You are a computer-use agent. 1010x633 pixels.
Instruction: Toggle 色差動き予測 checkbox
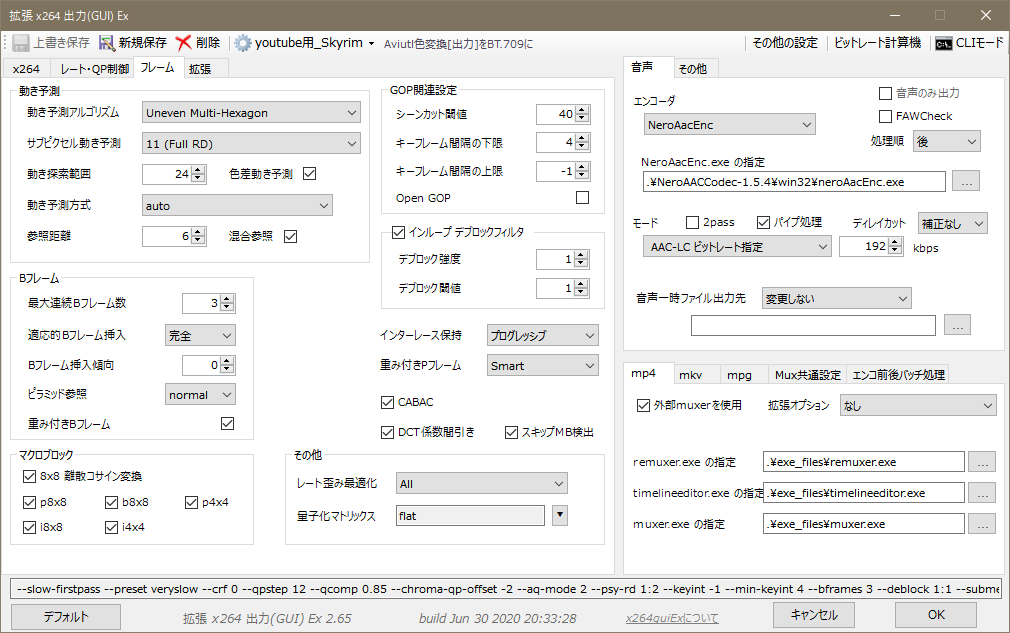click(310, 173)
